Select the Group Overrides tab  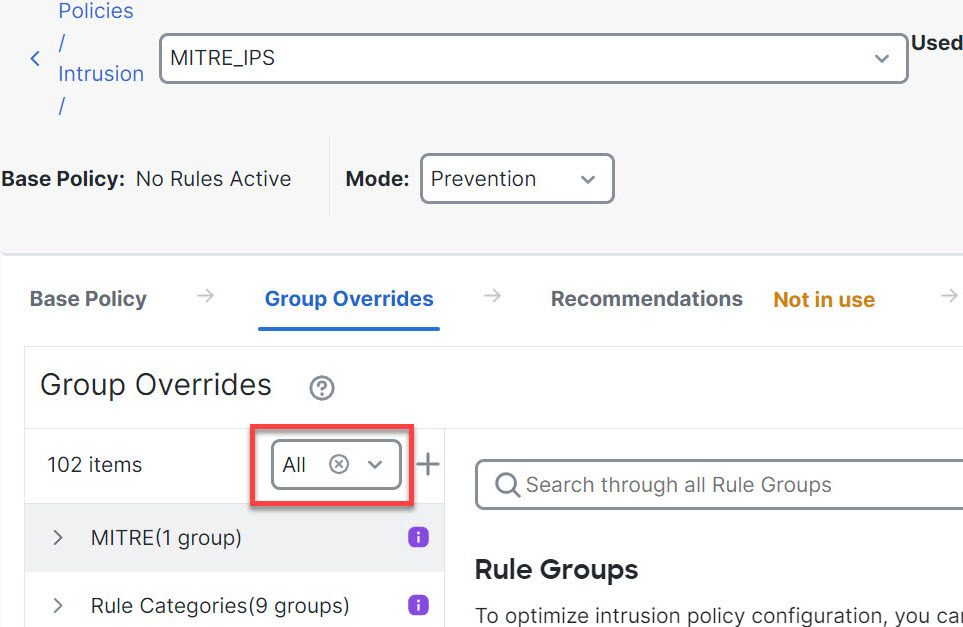click(349, 299)
